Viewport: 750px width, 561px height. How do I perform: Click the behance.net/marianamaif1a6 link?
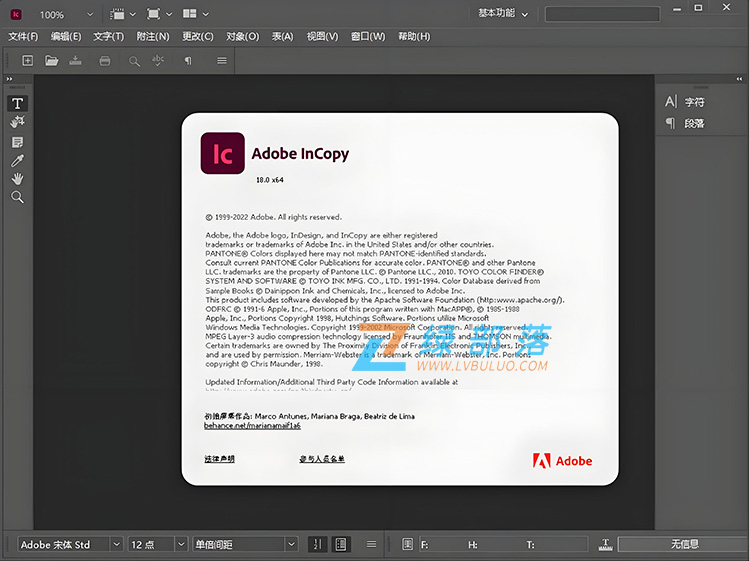252,426
